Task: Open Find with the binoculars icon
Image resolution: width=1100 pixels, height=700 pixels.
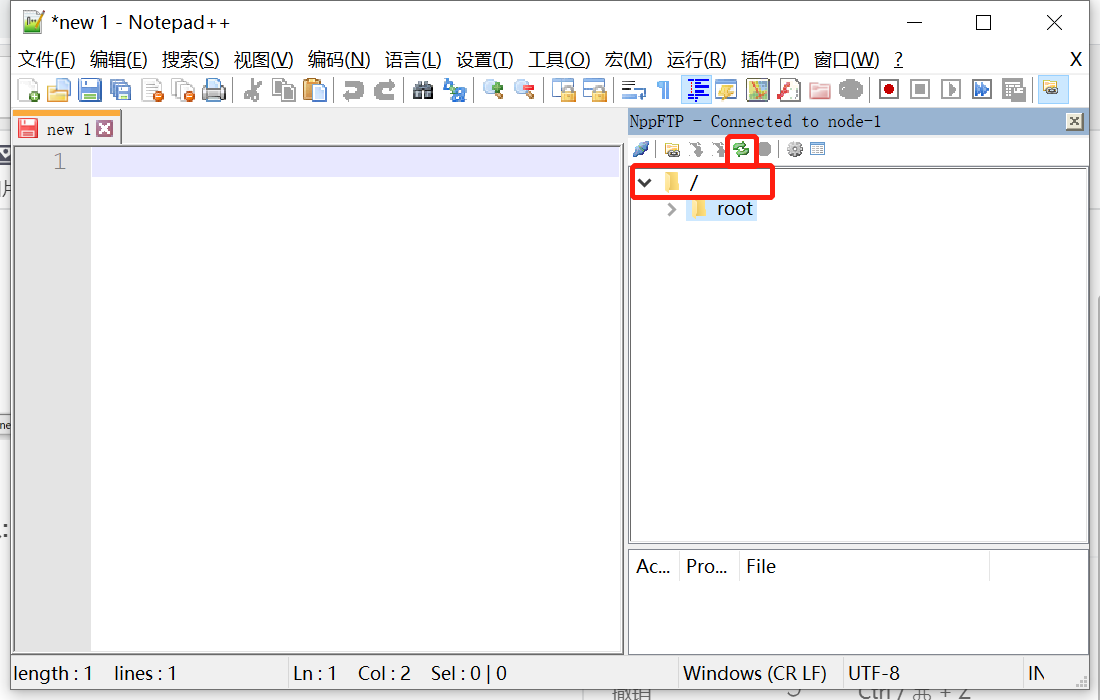Action: [x=422, y=90]
